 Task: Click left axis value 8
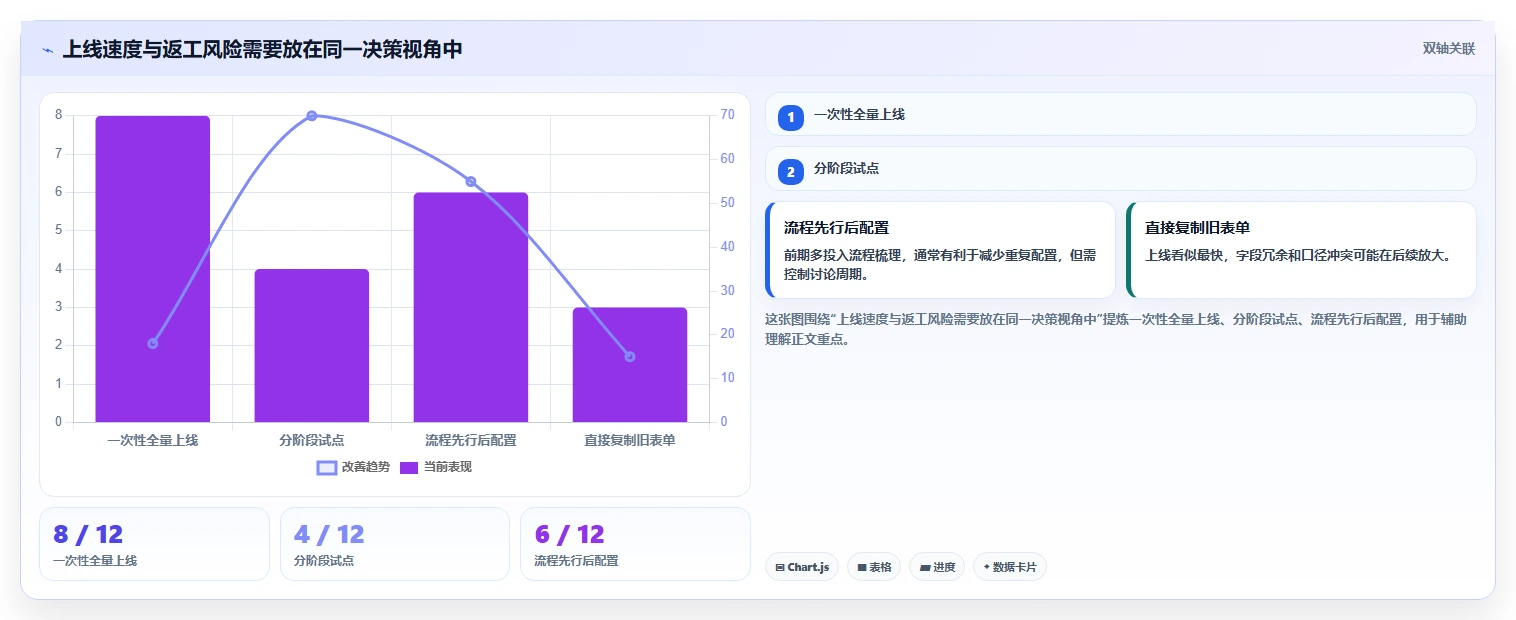click(58, 115)
